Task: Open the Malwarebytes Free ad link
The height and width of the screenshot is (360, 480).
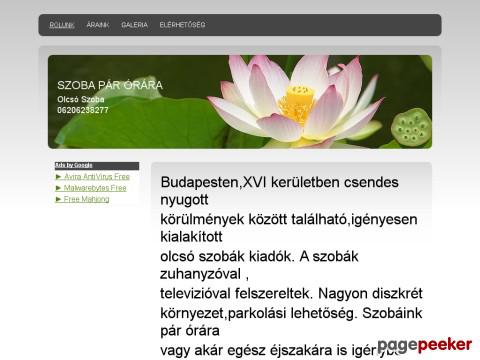Action: (x=95, y=188)
